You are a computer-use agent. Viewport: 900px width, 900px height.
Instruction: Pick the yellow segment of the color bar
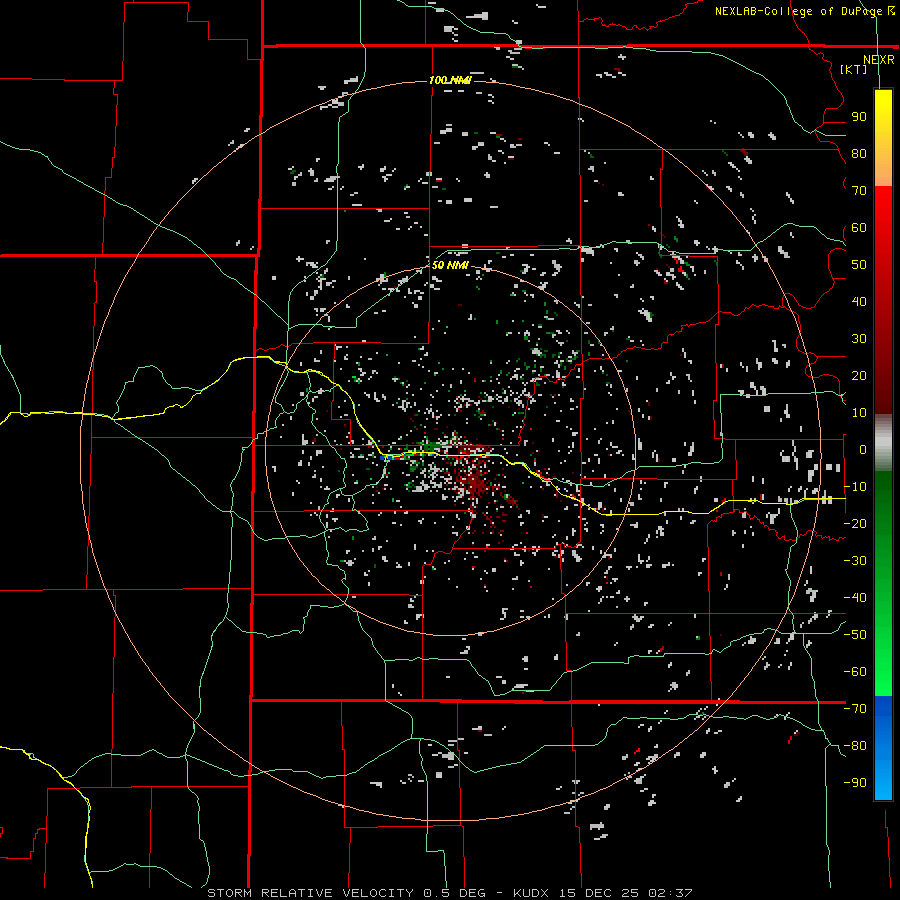[x=883, y=115]
